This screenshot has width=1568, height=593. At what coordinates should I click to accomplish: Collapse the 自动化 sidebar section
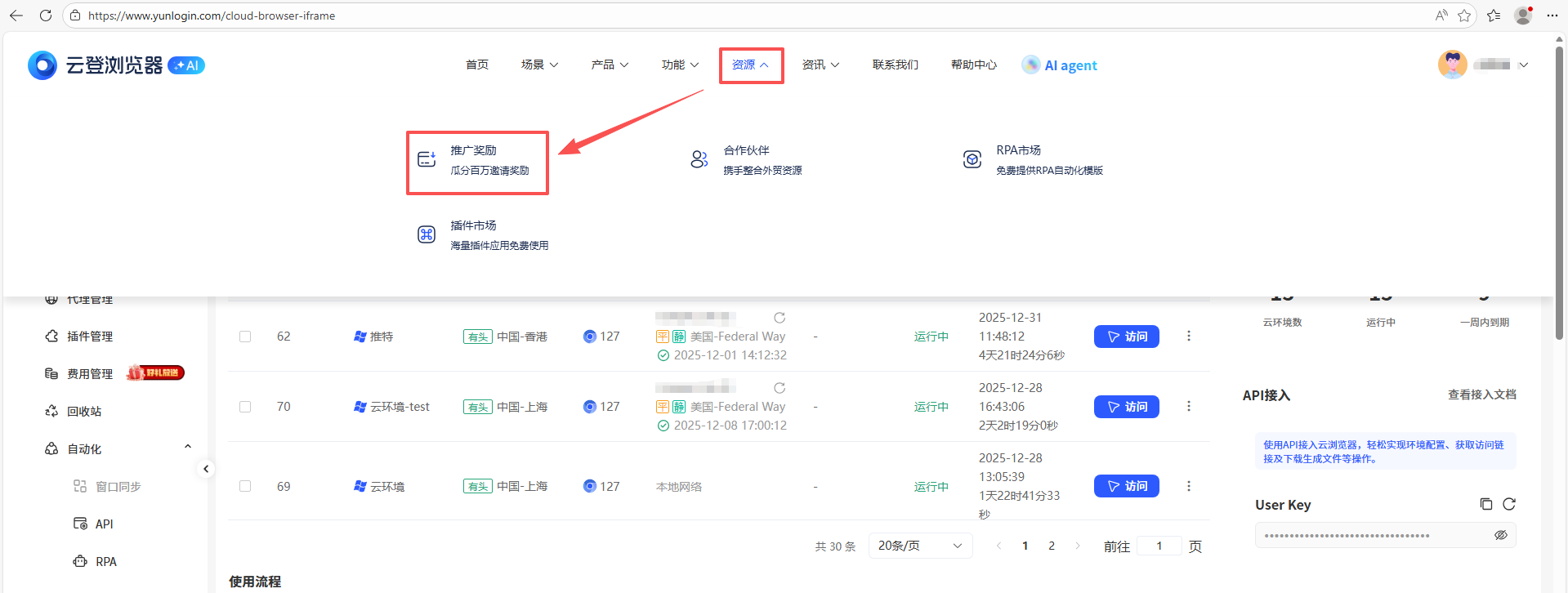click(x=188, y=447)
